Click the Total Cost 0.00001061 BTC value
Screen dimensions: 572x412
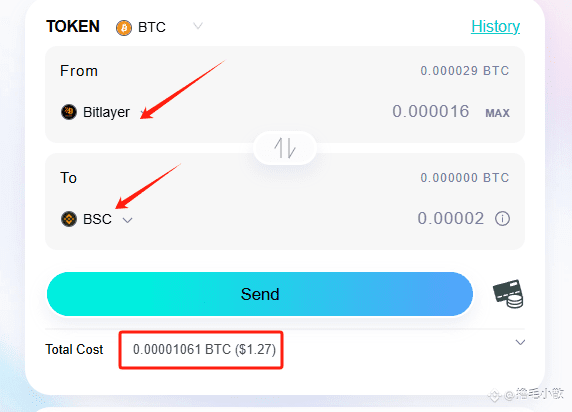(204, 349)
